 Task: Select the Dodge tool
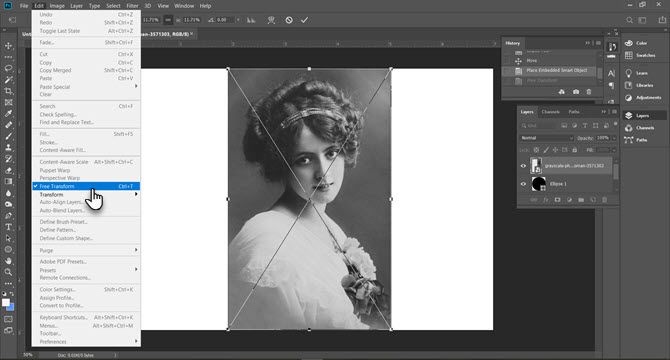coord(8,204)
